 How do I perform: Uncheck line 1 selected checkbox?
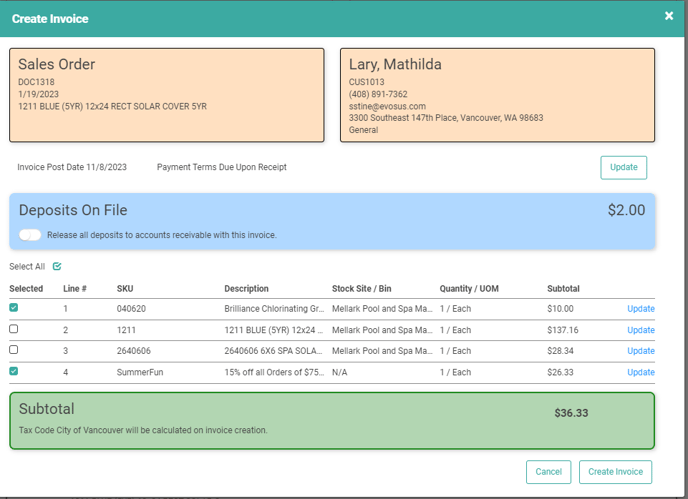(14, 308)
